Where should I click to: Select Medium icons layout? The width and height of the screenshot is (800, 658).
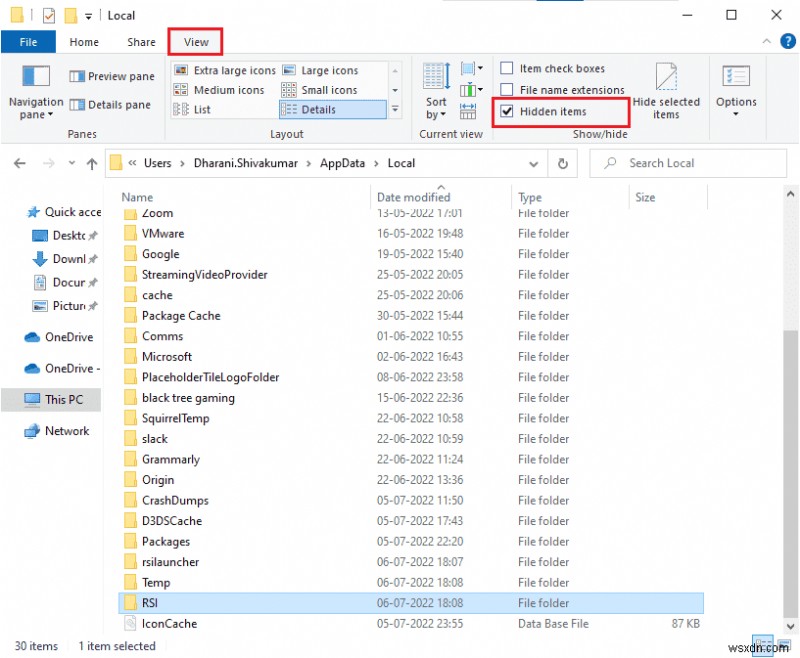pyautogui.click(x=219, y=90)
